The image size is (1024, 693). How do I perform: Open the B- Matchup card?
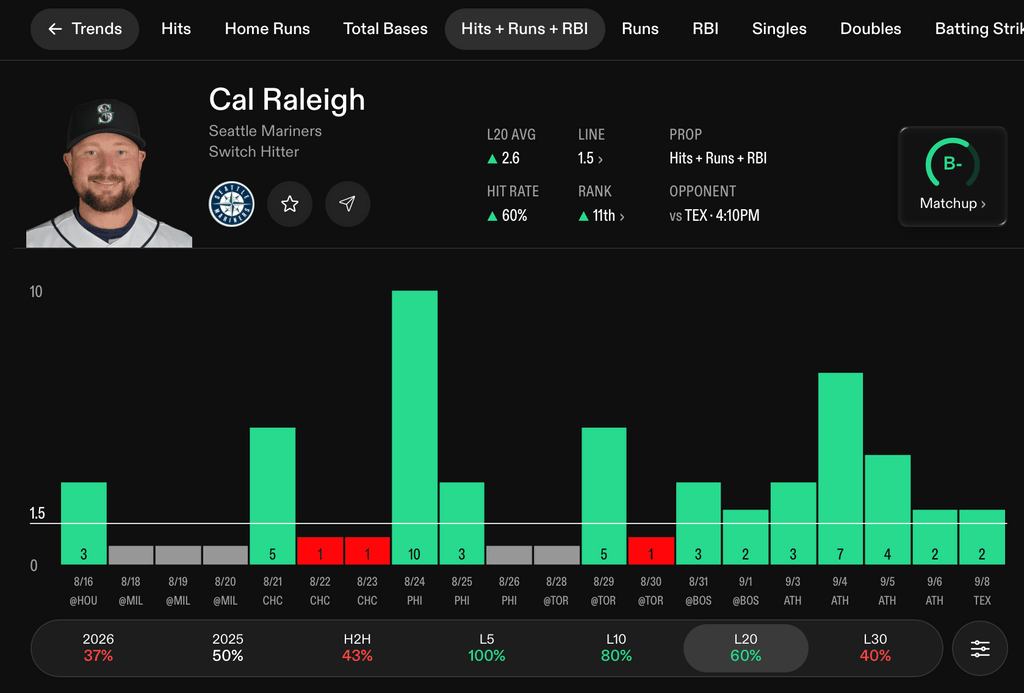[x=952, y=176]
